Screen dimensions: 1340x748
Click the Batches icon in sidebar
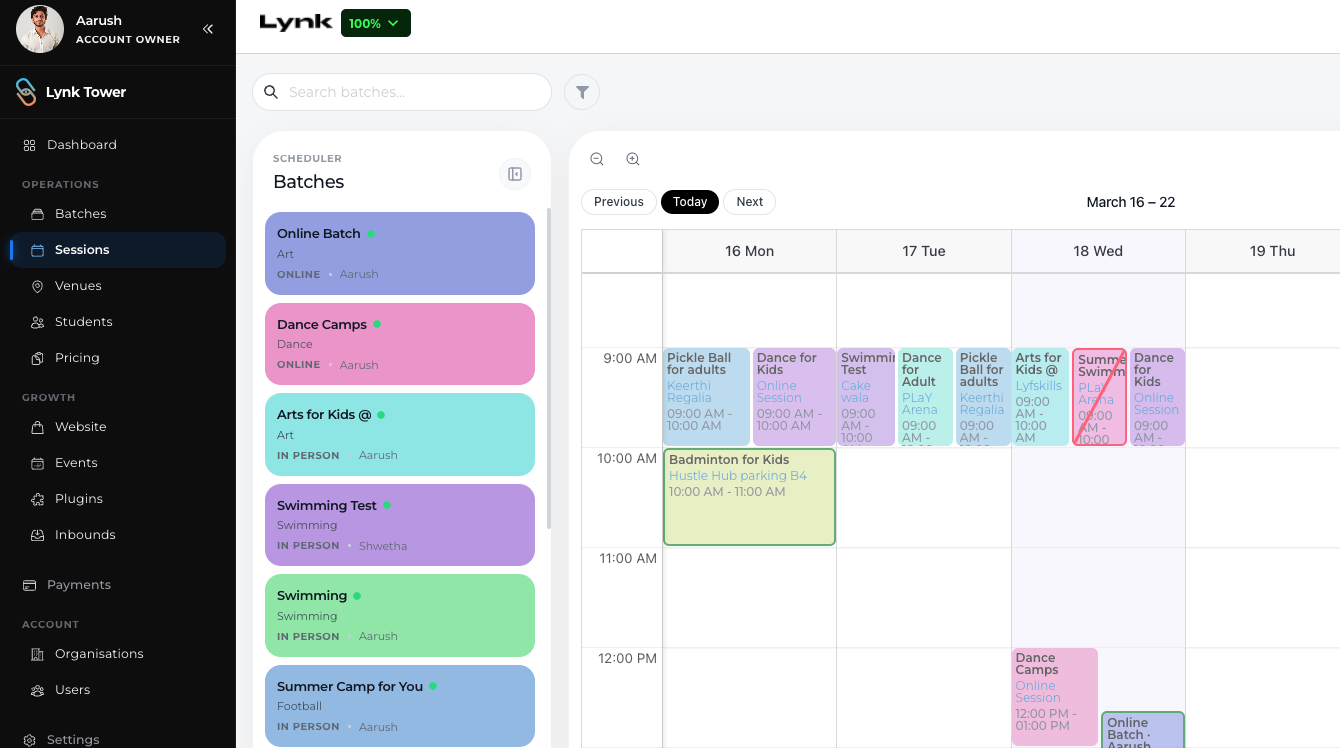pyautogui.click(x=38, y=214)
